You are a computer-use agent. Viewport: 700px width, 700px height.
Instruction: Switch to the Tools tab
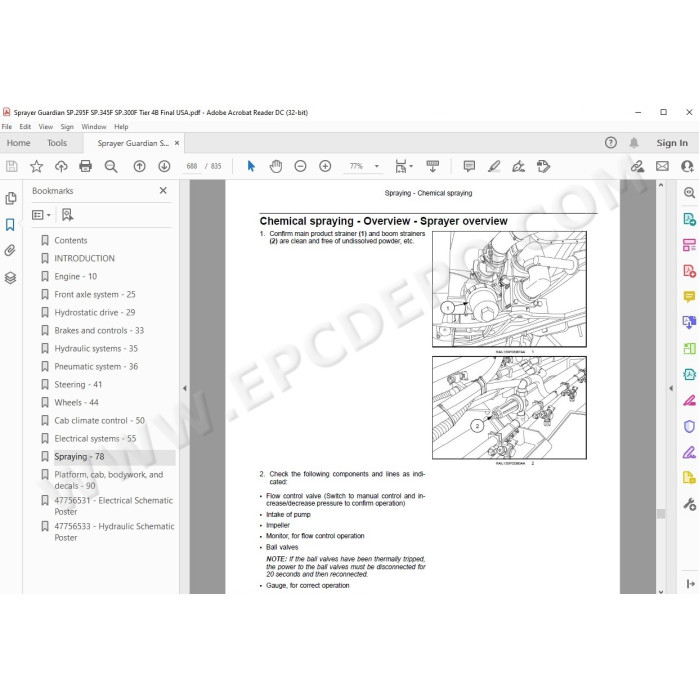(x=57, y=143)
